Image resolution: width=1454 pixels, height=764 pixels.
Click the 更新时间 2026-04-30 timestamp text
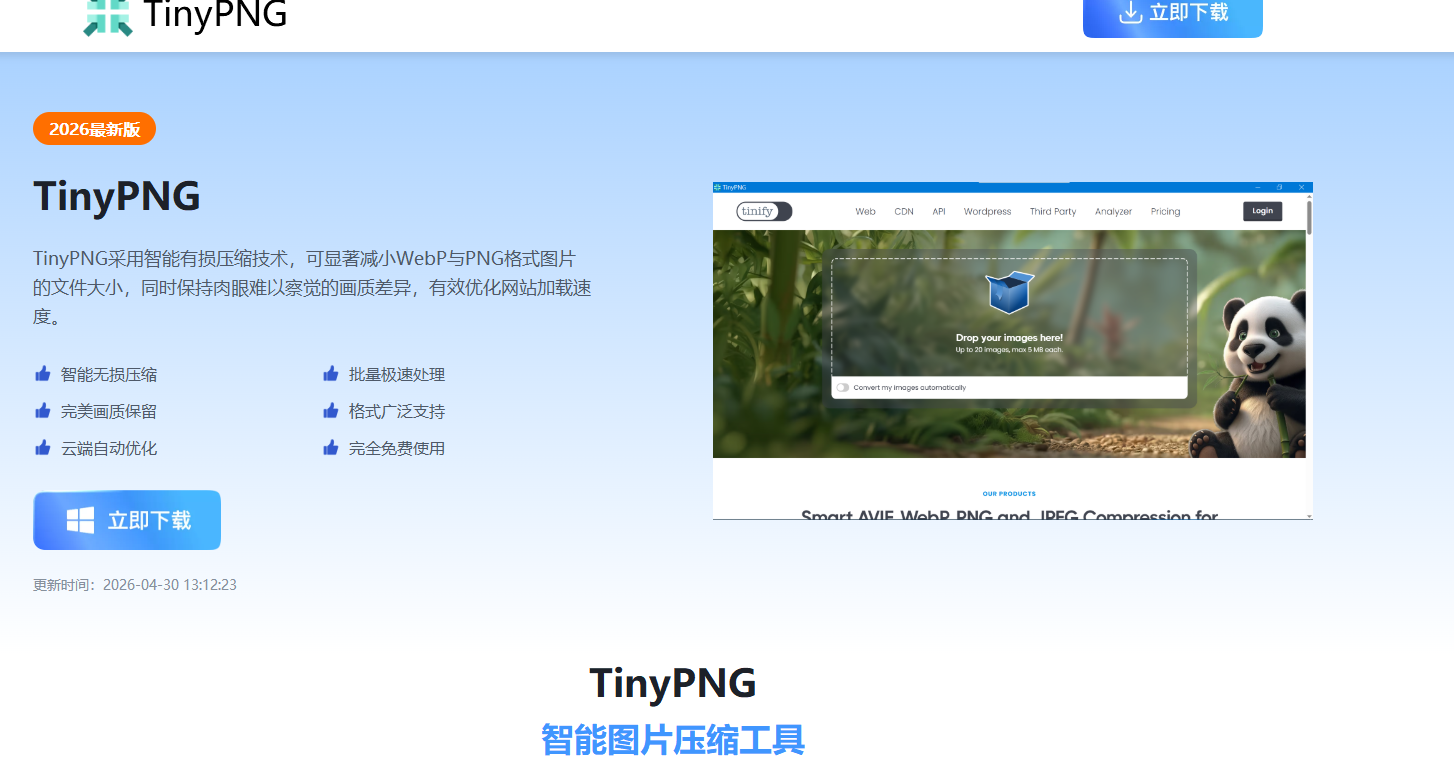tap(135, 585)
